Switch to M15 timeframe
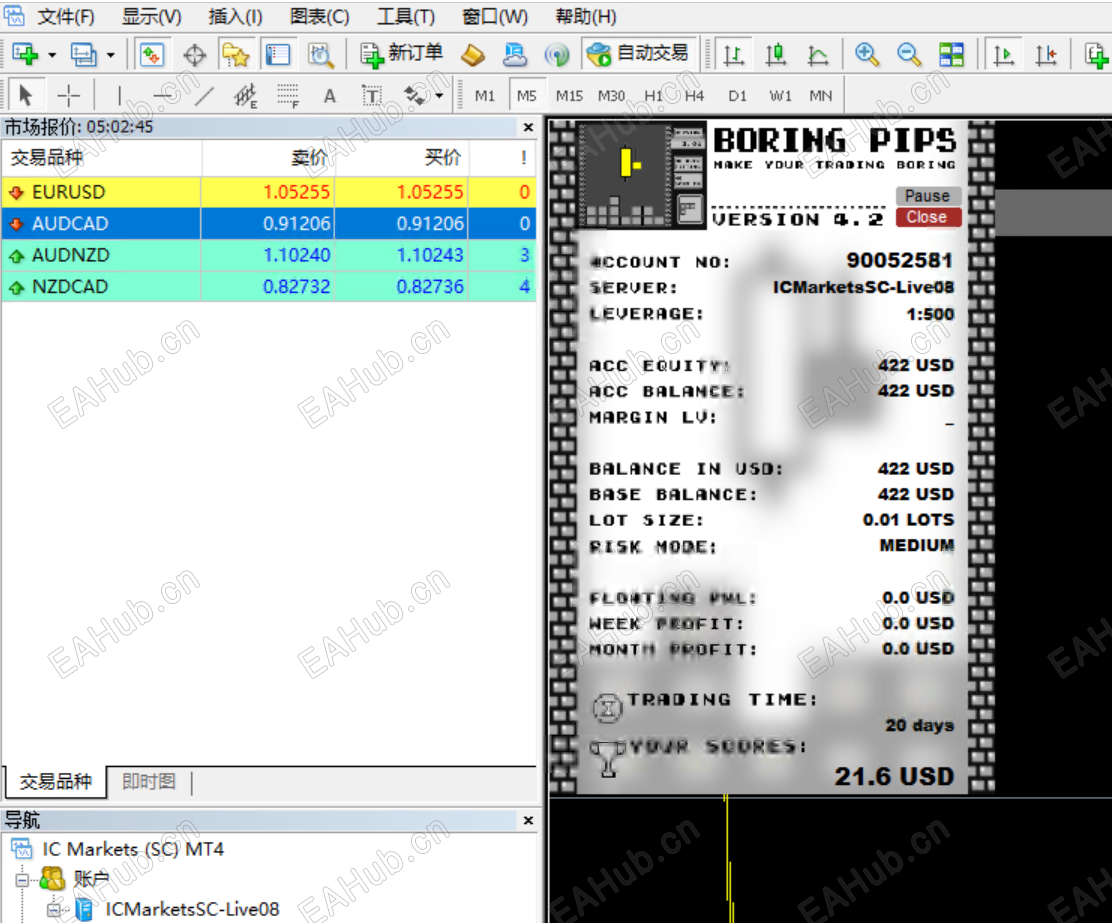This screenshot has width=1112, height=923. [569, 95]
